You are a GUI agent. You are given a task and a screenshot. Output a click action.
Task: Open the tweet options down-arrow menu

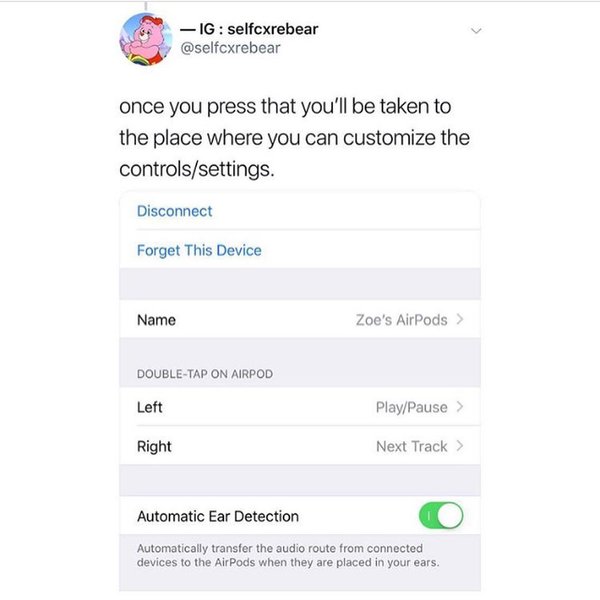pyautogui.click(x=476, y=31)
